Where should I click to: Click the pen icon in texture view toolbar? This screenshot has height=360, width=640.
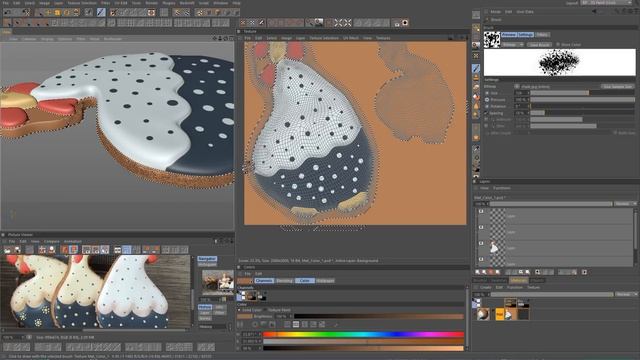[262, 23]
